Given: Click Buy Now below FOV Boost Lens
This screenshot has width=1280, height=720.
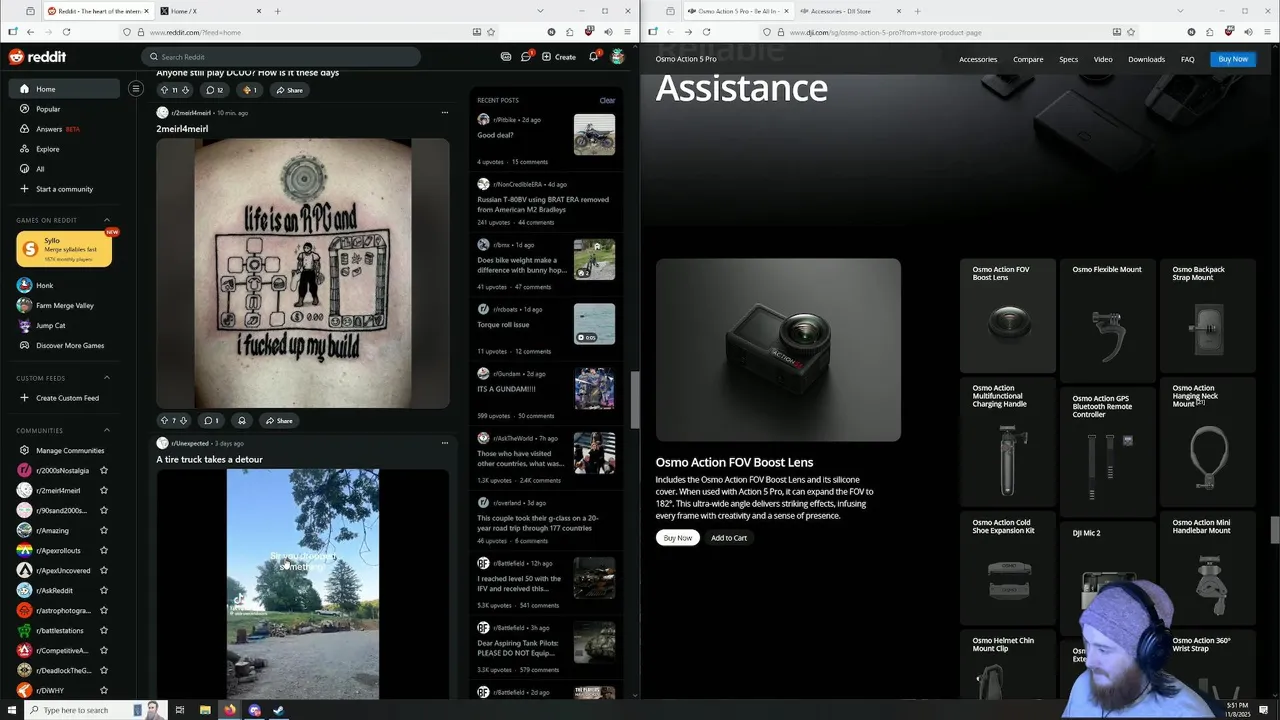Looking at the screenshot, I should [677, 538].
